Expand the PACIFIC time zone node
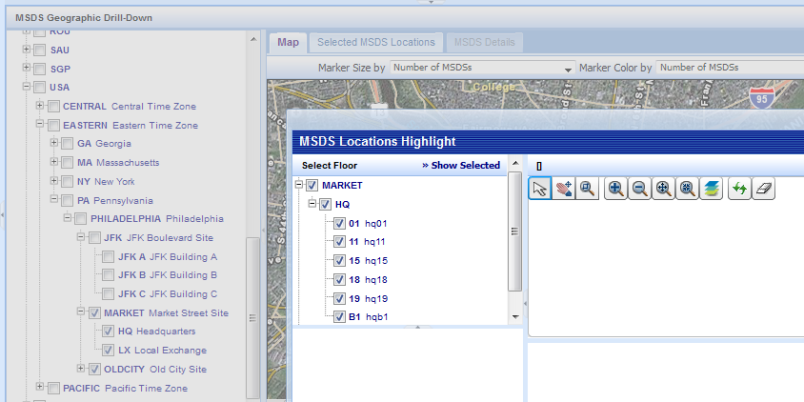Screen dimensions: 804x402 pos(40,387)
